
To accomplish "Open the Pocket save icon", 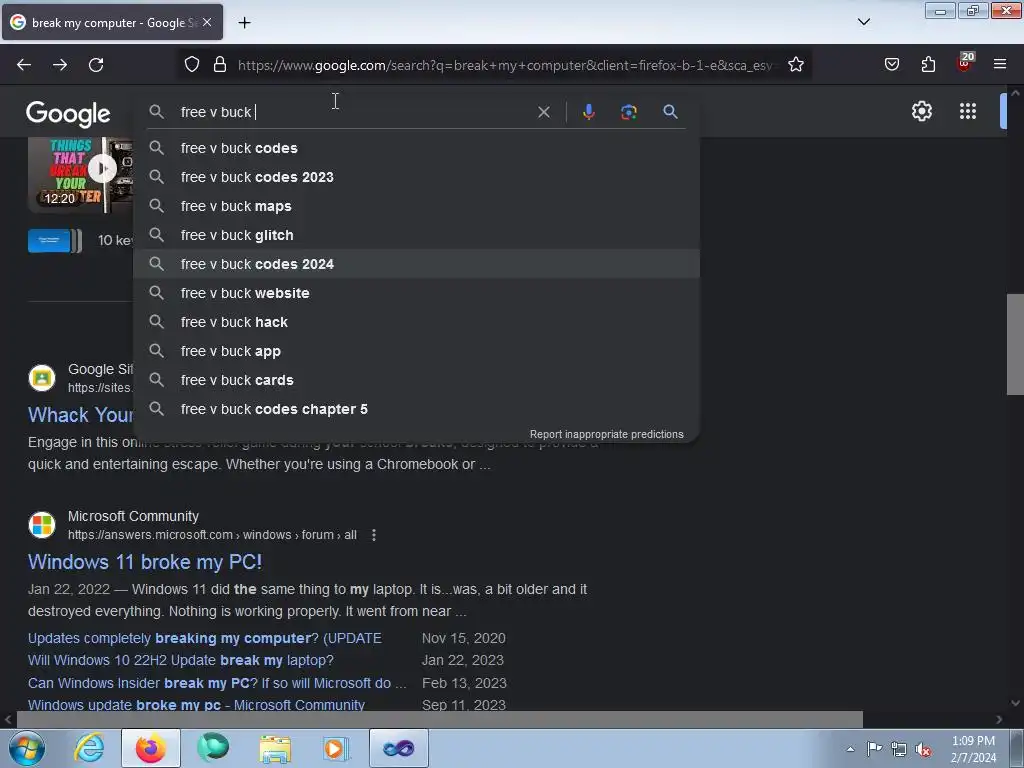I will point(892,65).
